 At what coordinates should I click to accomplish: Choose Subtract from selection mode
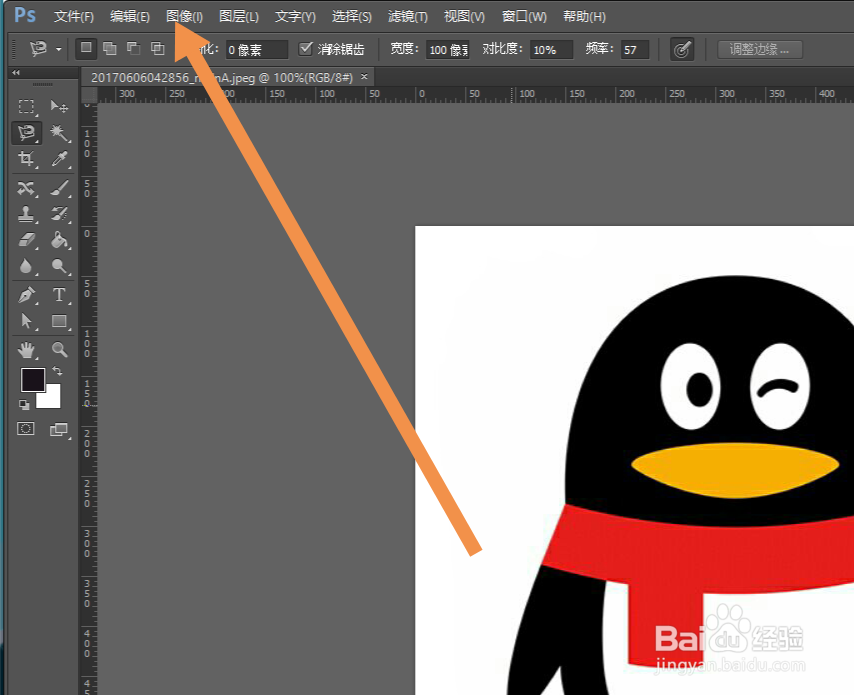[x=133, y=48]
